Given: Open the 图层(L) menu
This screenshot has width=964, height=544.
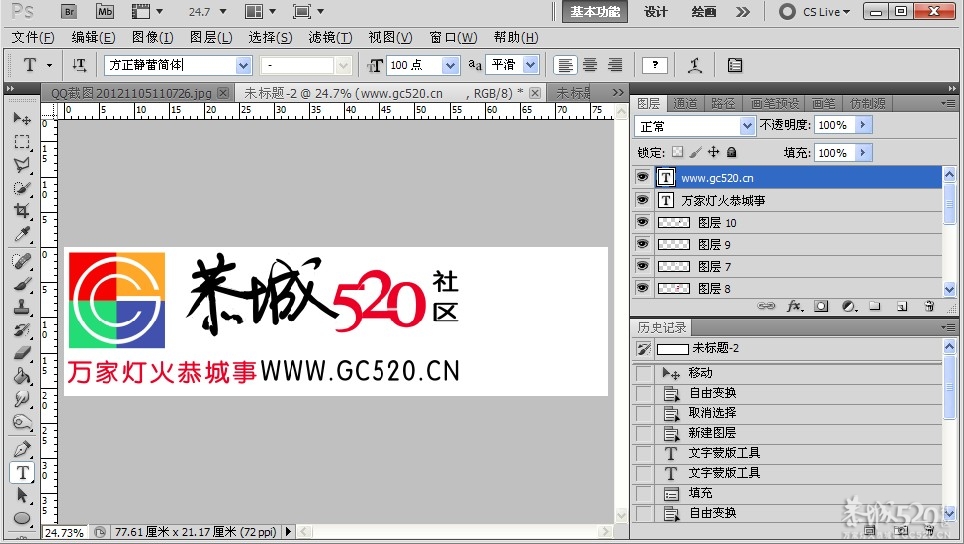Looking at the screenshot, I should [211, 37].
